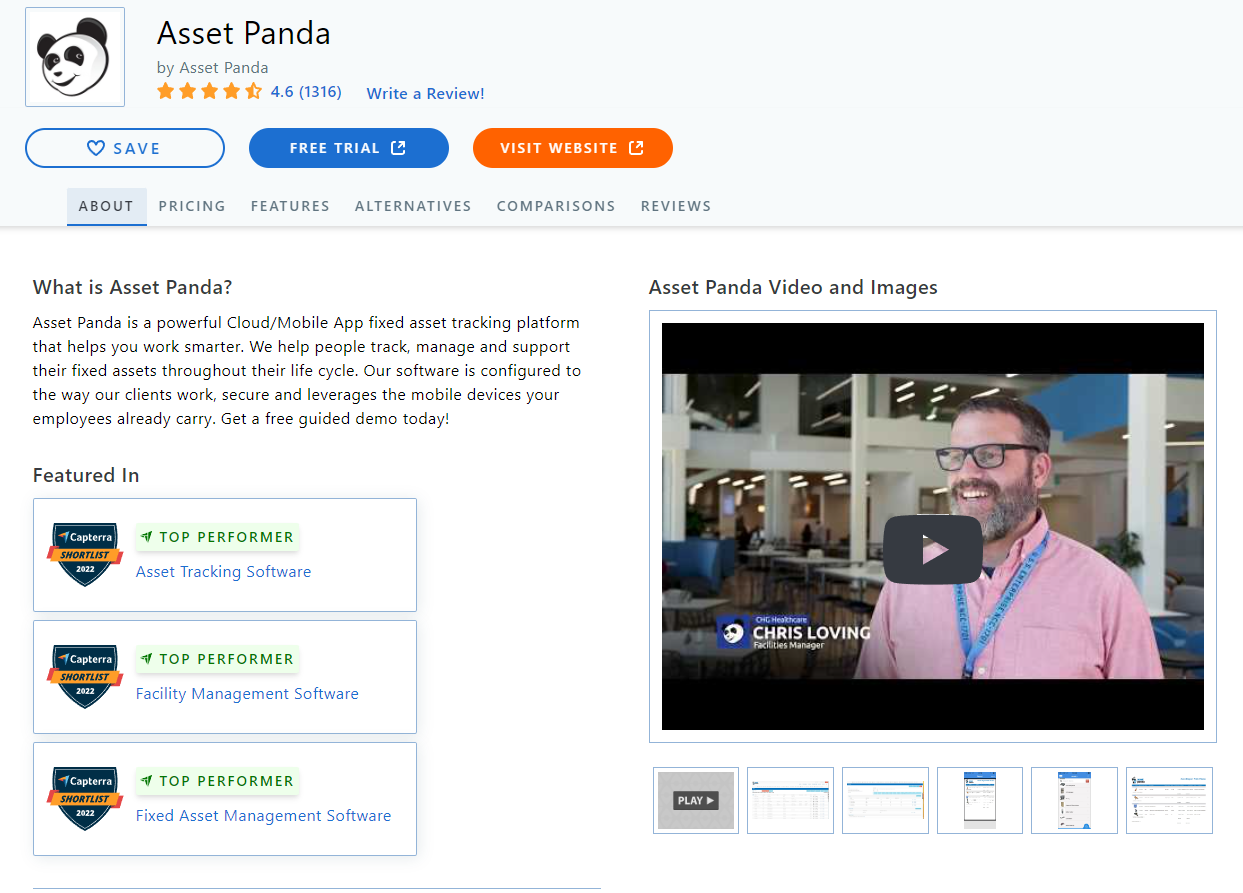The image size is (1243, 893).
Task: Click the Capterra Shortlist badge for Fixed Asset Management
Action: coord(85,798)
